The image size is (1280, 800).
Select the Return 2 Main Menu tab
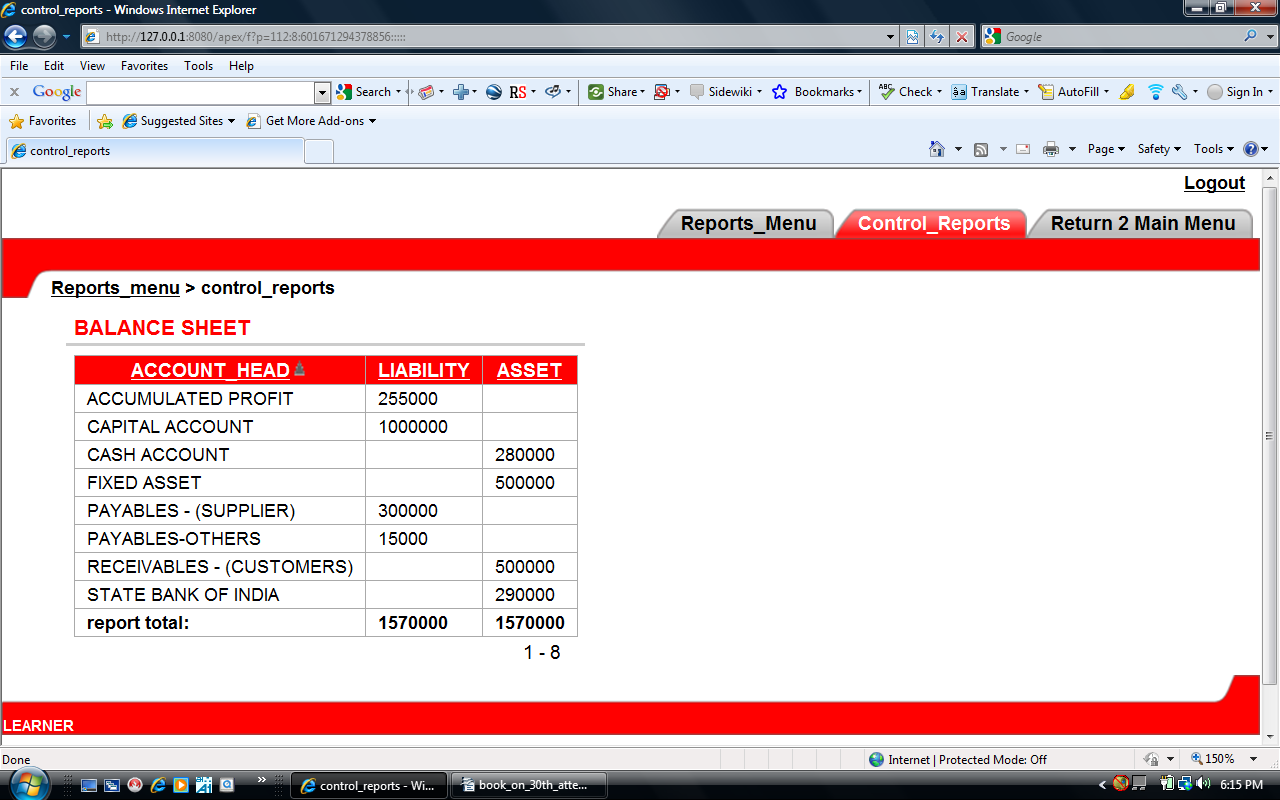coord(1142,223)
